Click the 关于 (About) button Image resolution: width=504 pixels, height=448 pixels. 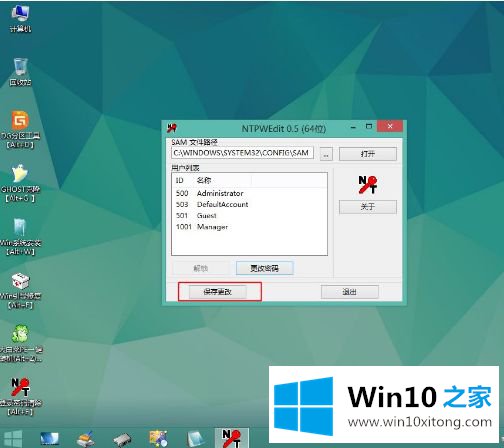(x=368, y=207)
